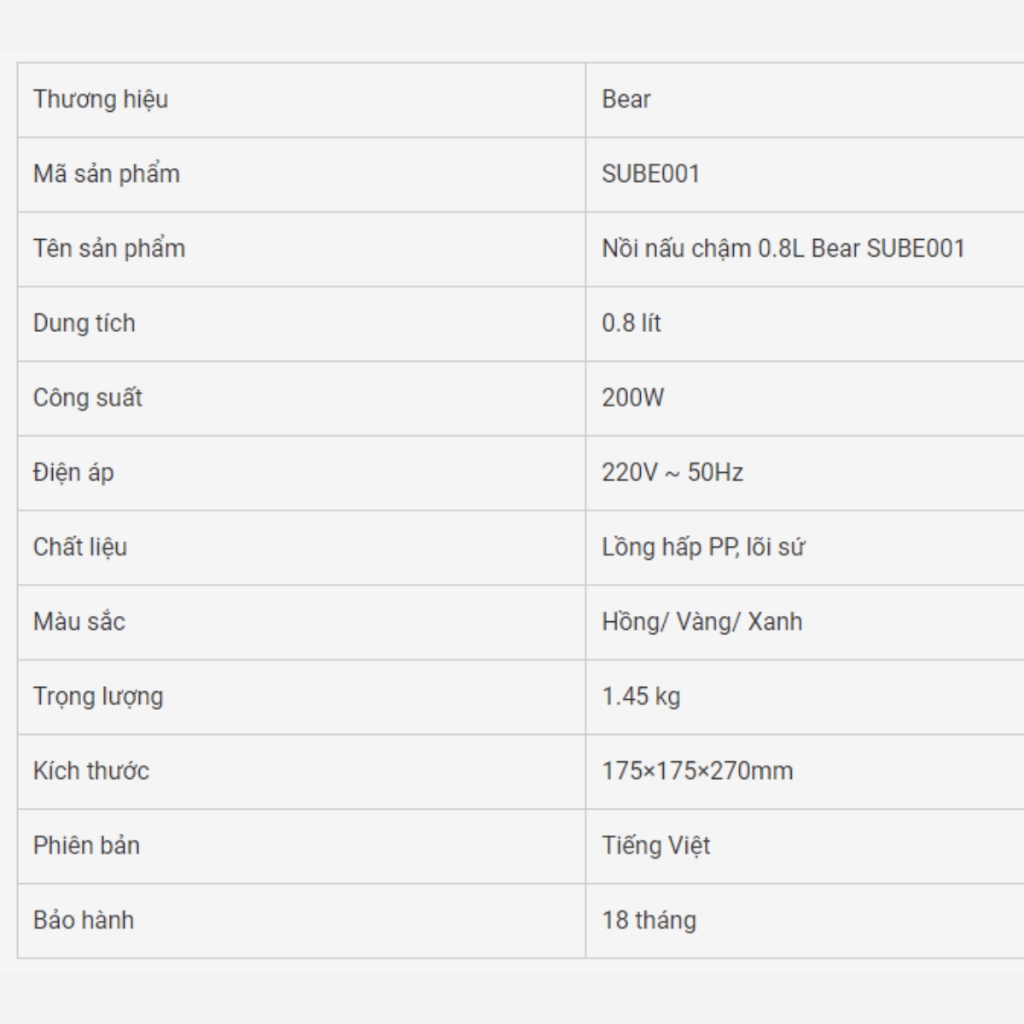The height and width of the screenshot is (1024, 1024).
Task: Select the 220V ~ 50Hz voltage value
Action: pos(672,472)
